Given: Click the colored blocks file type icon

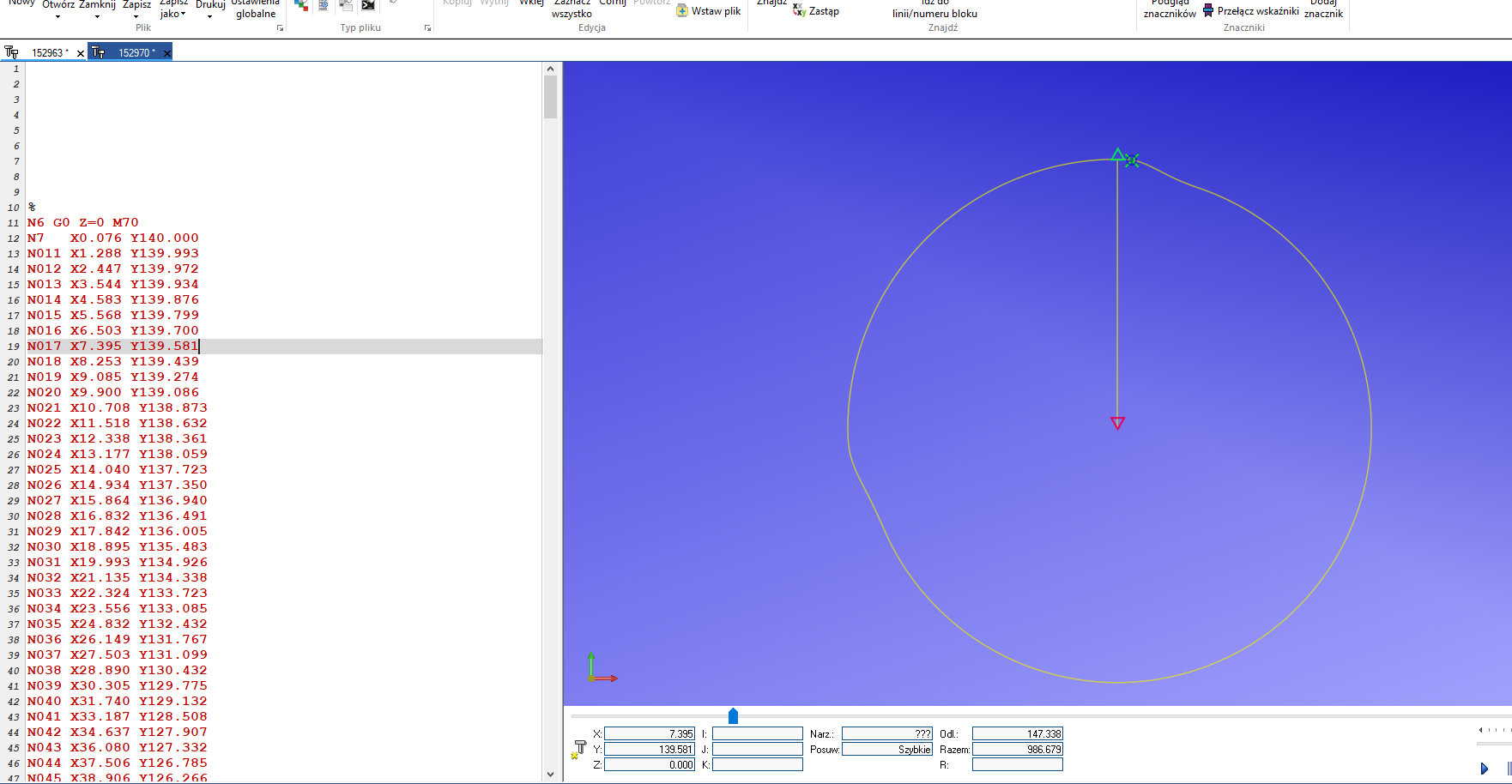Looking at the screenshot, I should [301, 4].
